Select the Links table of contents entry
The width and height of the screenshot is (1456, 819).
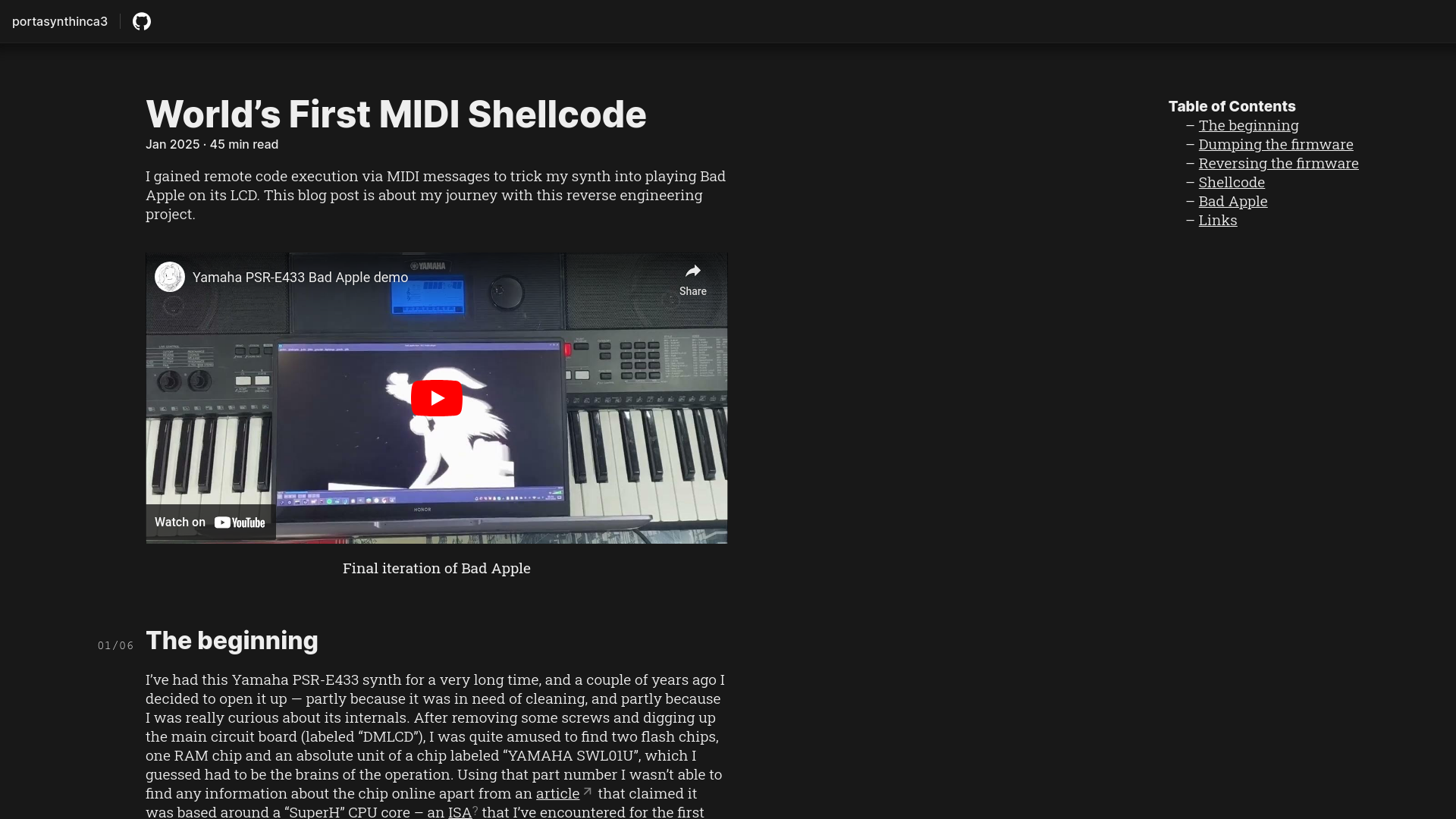click(1217, 220)
